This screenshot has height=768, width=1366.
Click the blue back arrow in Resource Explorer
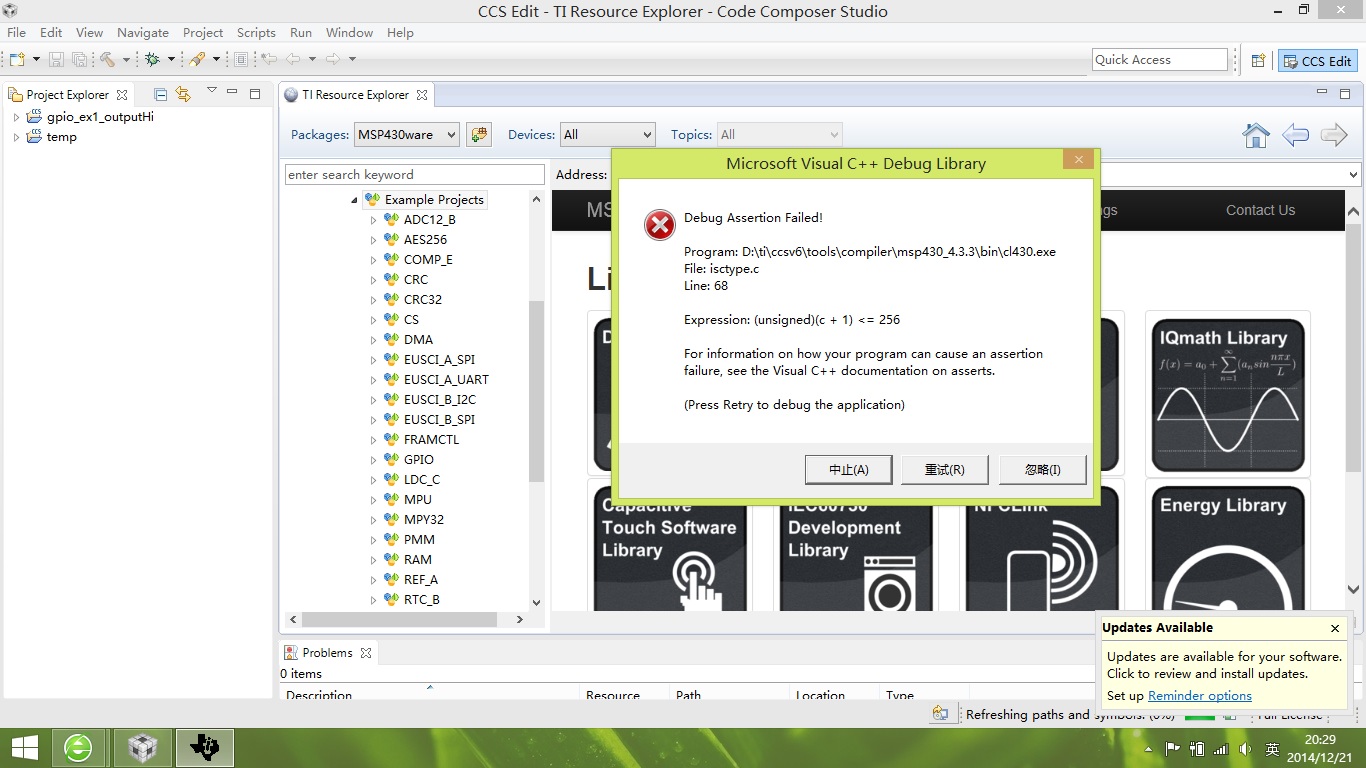pyautogui.click(x=1295, y=135)
